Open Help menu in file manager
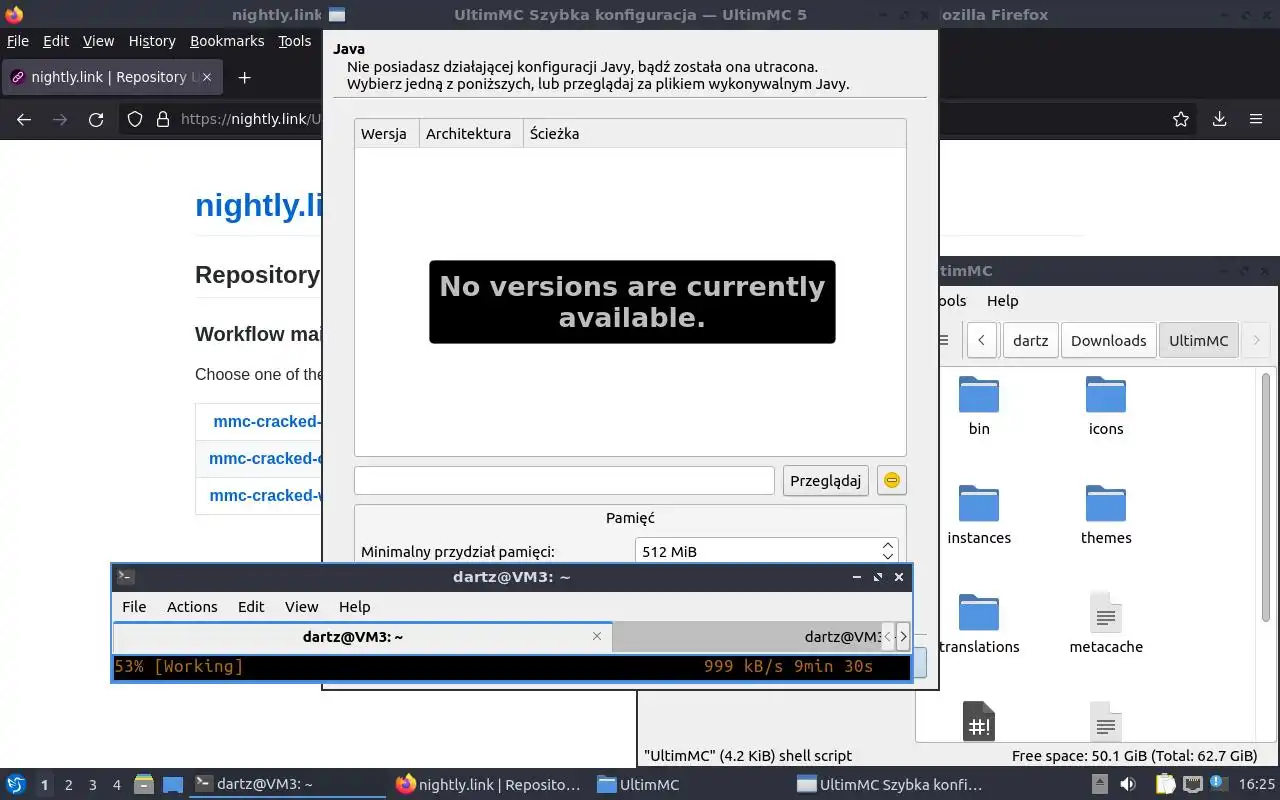 [x=1002, y=300]
